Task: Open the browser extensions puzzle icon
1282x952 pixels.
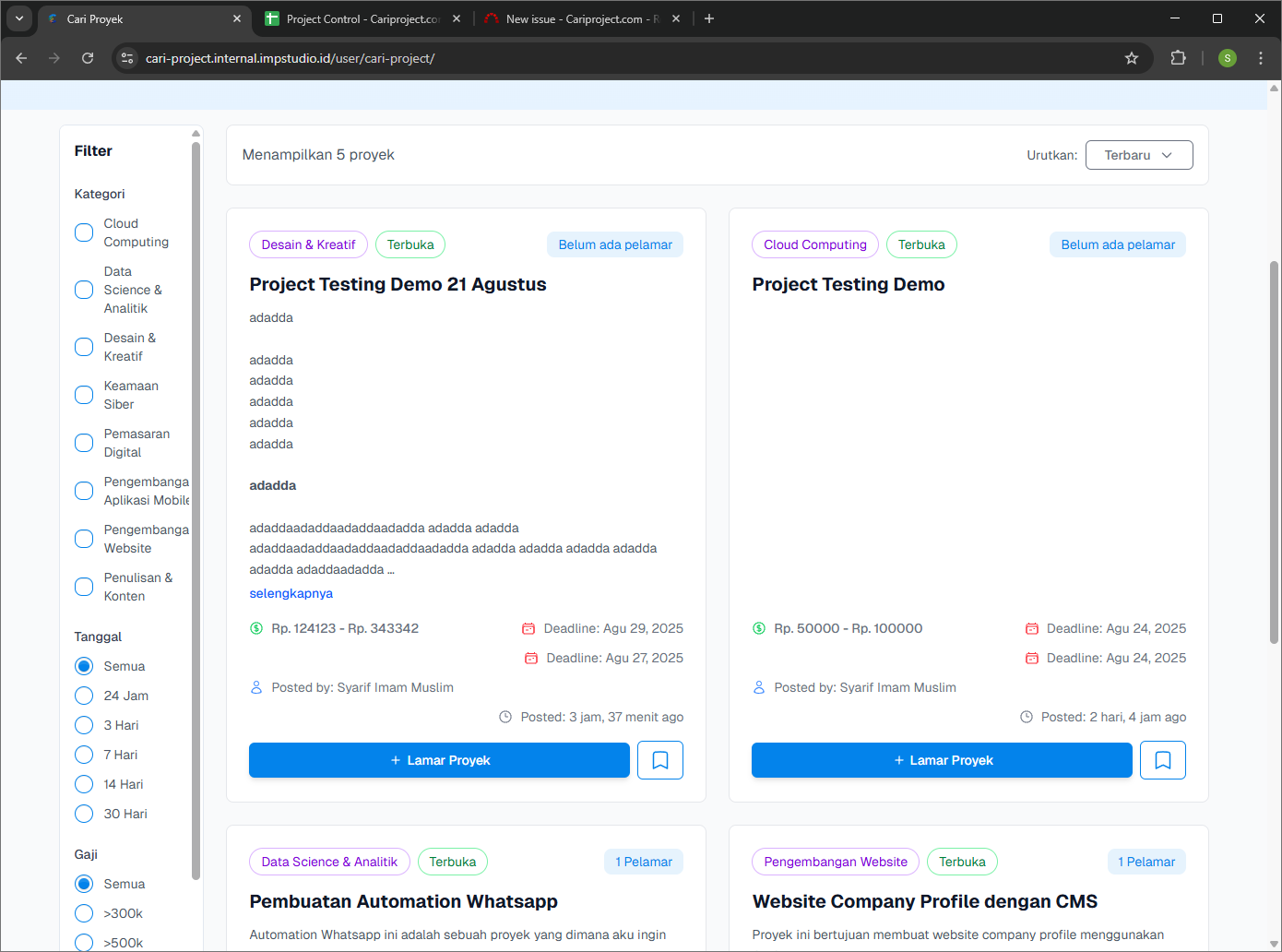Action: click(x=1178, y=58)
